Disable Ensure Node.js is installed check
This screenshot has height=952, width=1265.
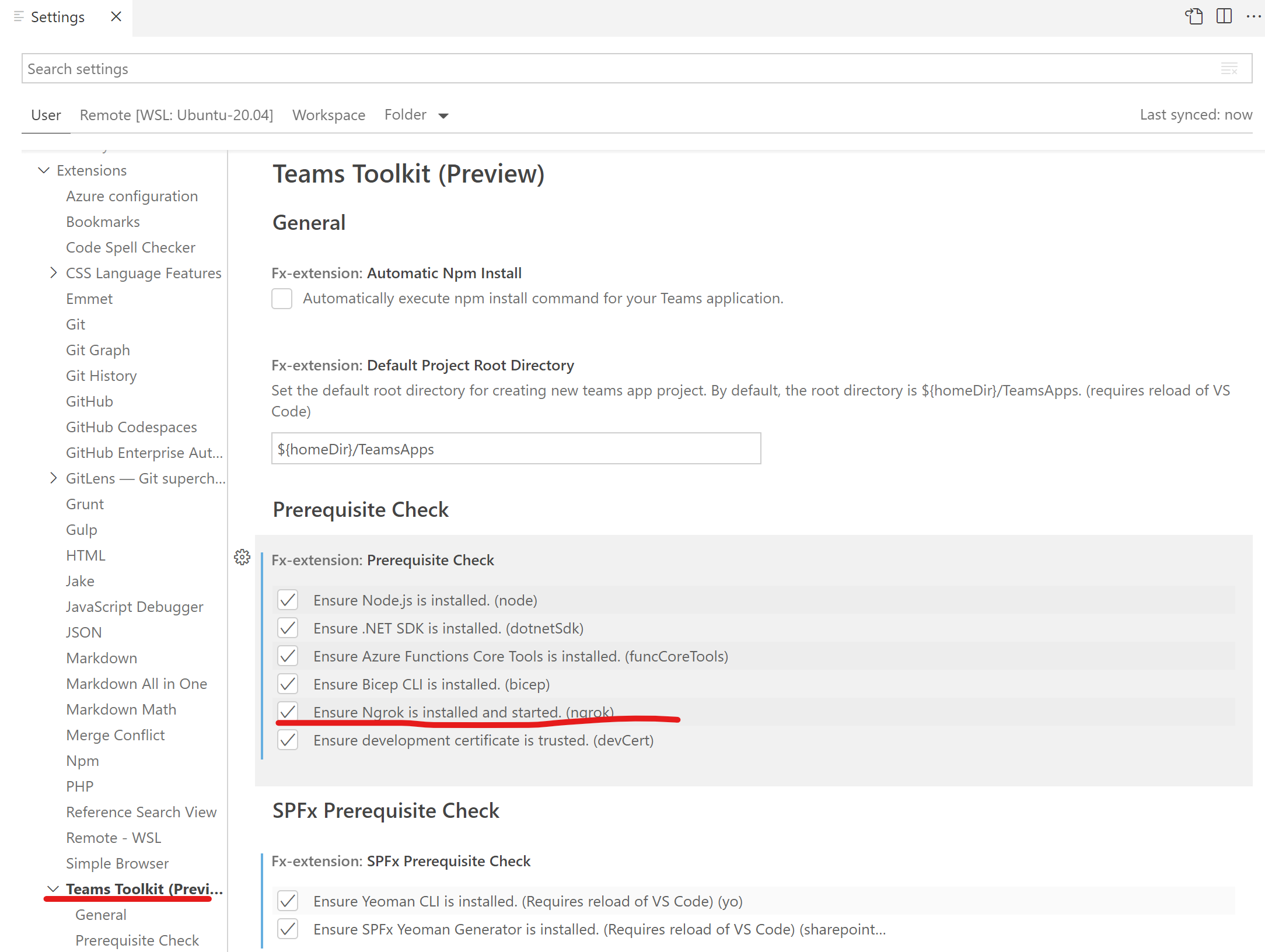(288, 600)
